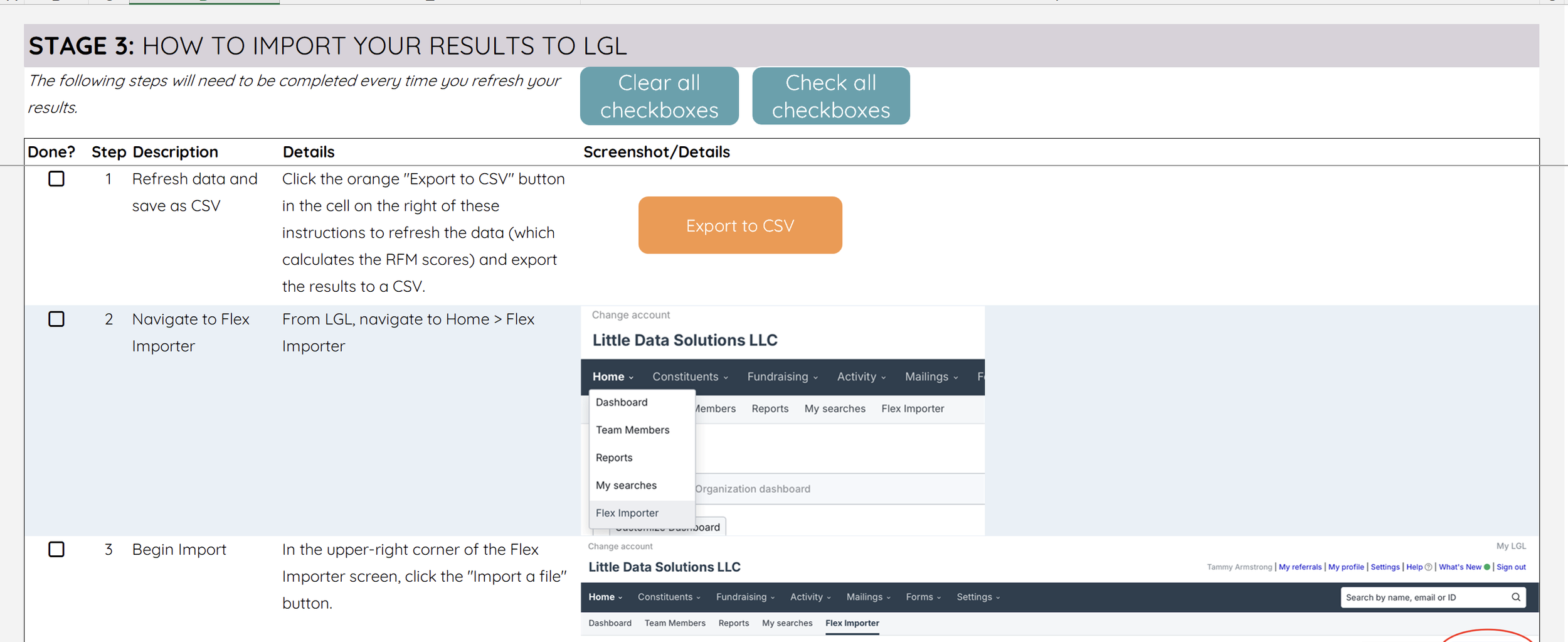Select Reports tab in step 3 screenshot
Image resolution: width=1568 pixels, height=642 pixels.
click(734, 623)
